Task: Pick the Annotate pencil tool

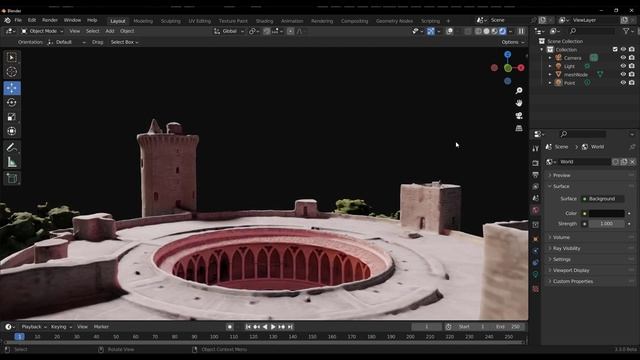Action: tap(11, 147)
